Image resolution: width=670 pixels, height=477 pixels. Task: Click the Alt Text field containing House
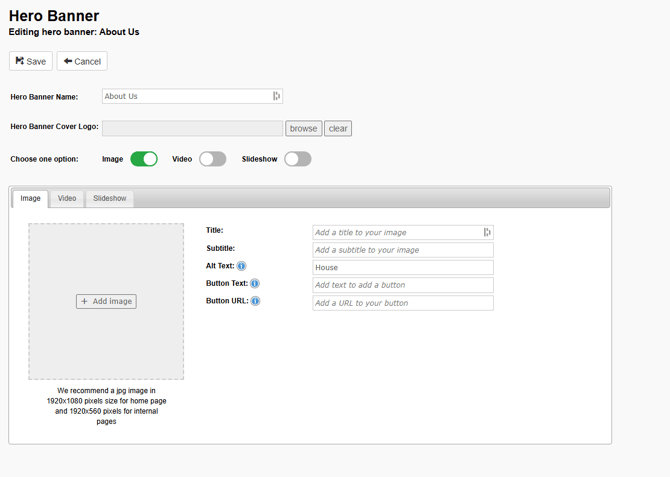pos(402,267)
